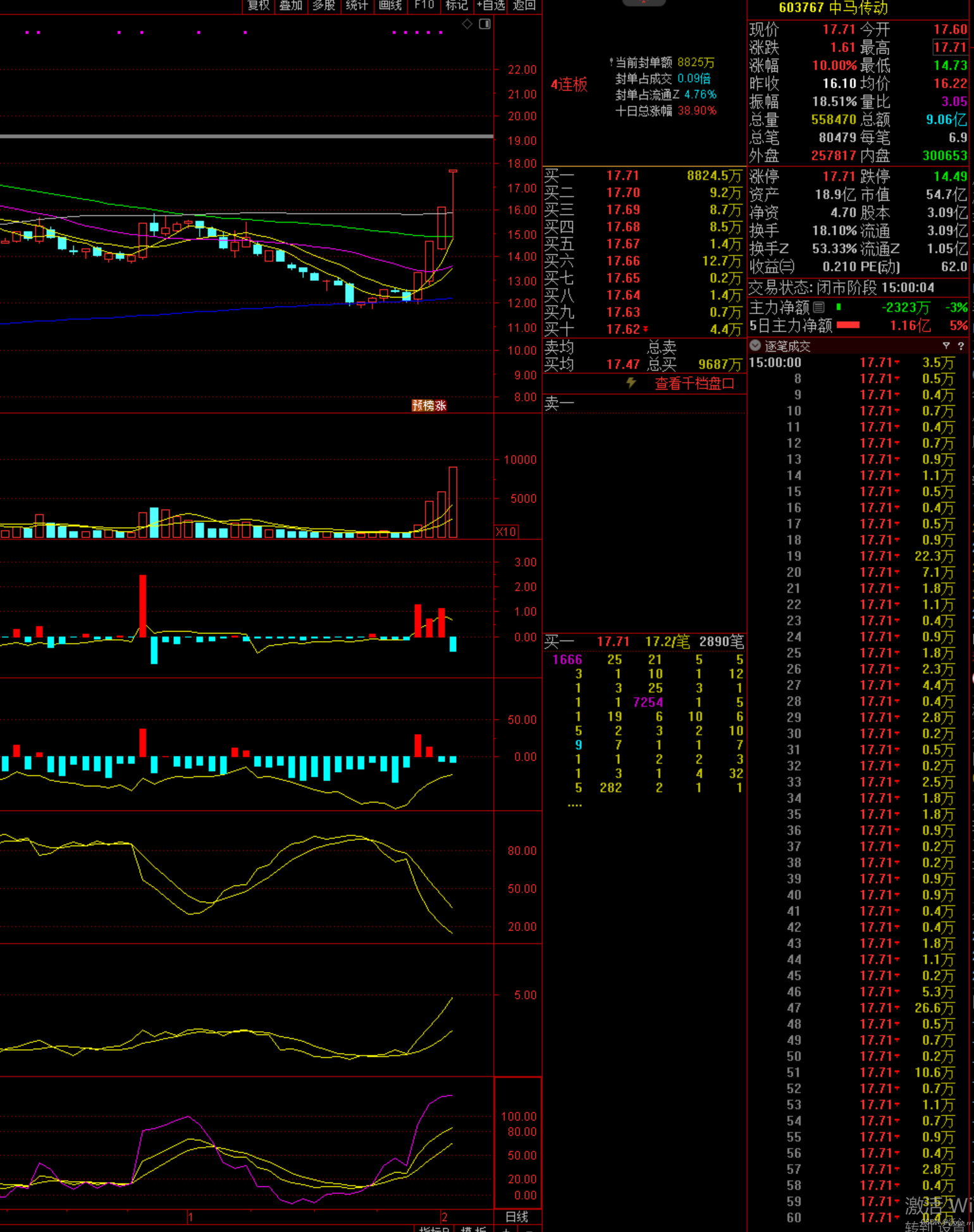Click the 标记 mark button
The height and width of the screenshot is (1232, 974).
coord(457,6)
